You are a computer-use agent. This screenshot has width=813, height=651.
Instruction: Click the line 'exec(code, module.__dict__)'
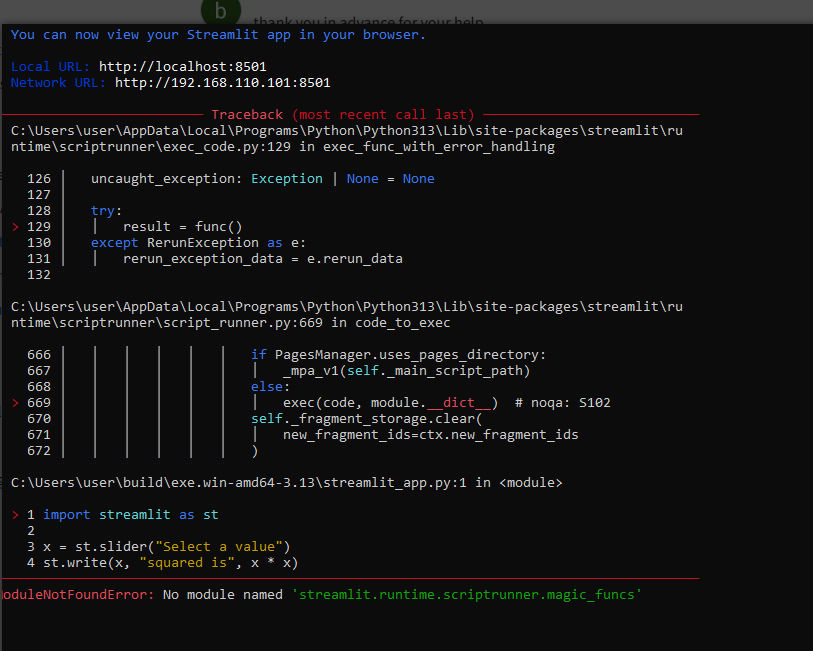[x=390, y=403]
